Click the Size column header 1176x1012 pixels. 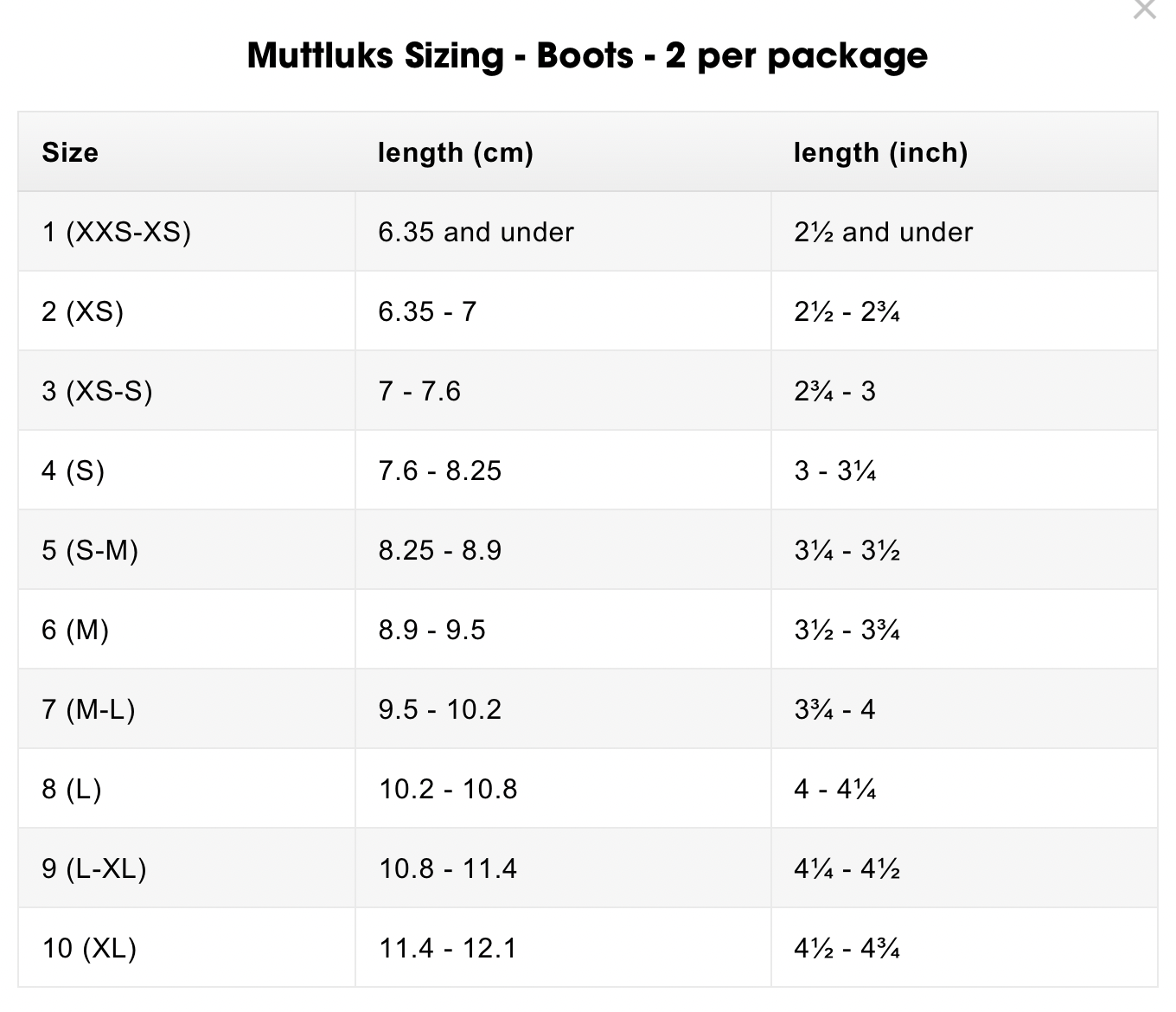[70, 153]
